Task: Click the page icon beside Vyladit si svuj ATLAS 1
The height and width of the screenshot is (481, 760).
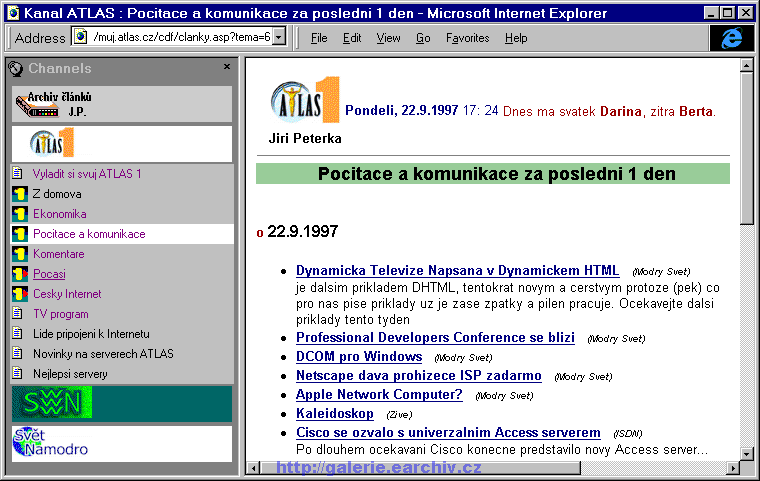Action: pos(17,173)
